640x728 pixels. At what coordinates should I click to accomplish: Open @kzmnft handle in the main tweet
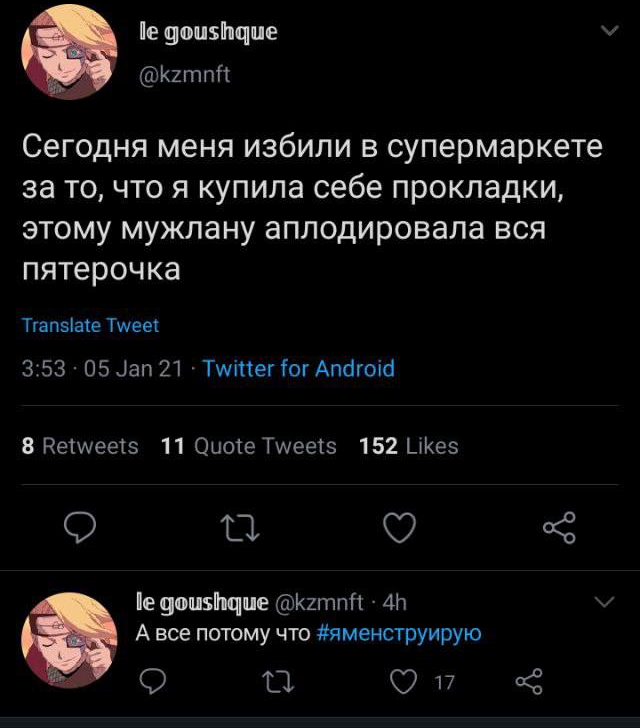(x=183, y=74)
